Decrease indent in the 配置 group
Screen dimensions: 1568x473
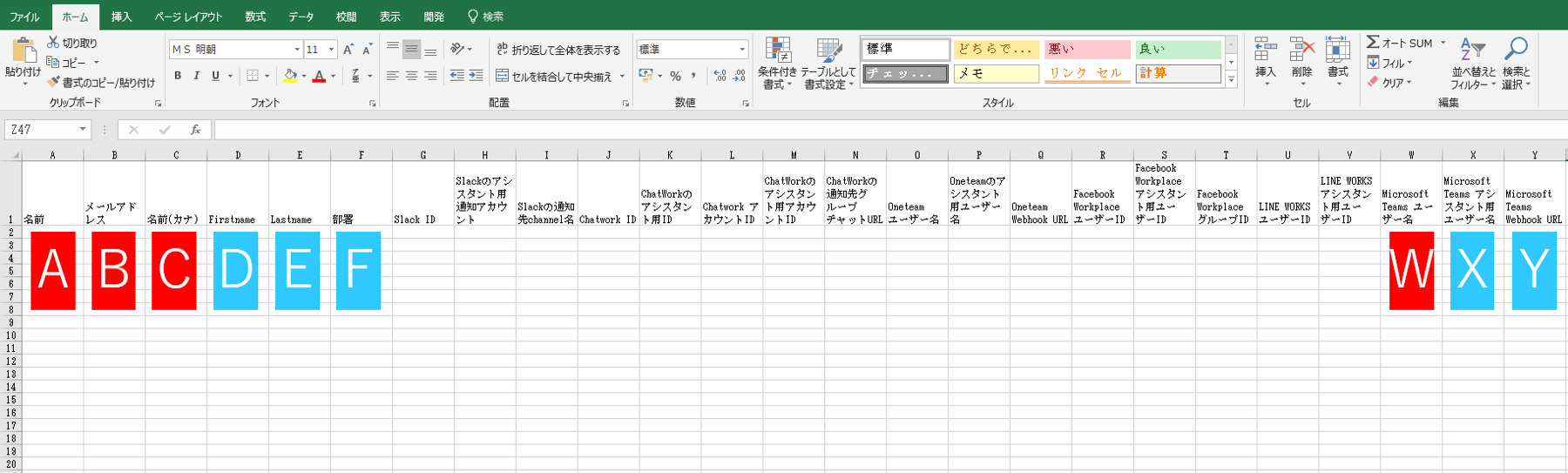coord(457,76)
